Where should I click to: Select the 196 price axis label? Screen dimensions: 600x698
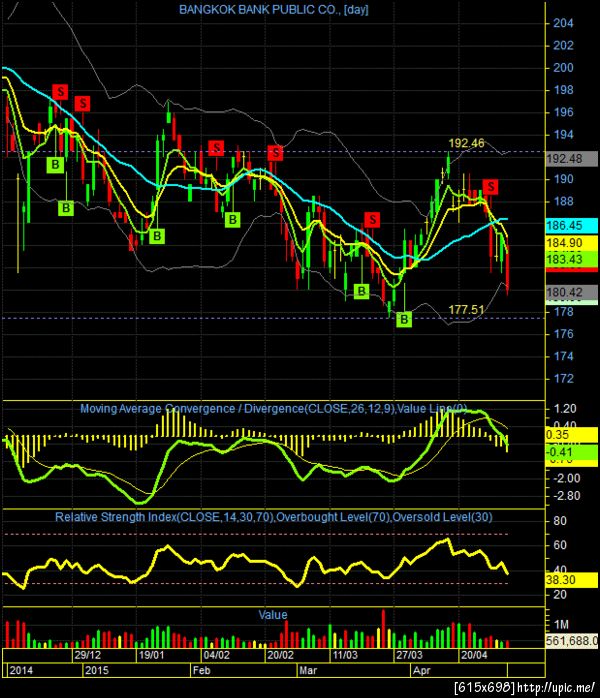click(x=563, y=112)
